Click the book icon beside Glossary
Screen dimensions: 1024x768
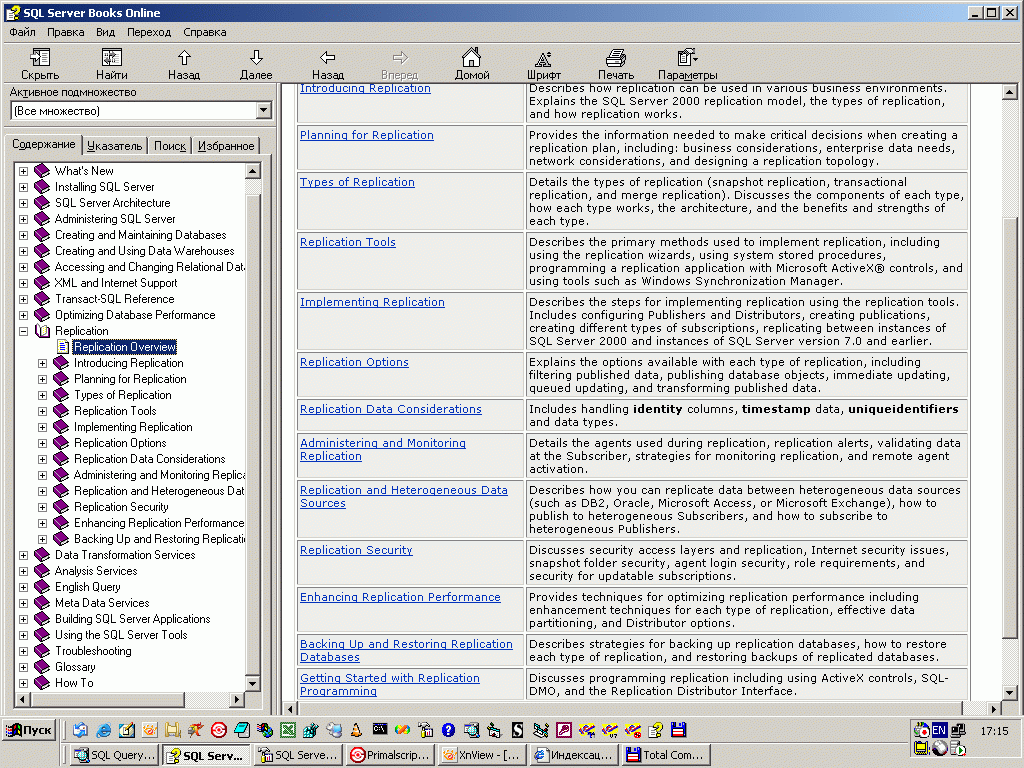pos(42,667)
